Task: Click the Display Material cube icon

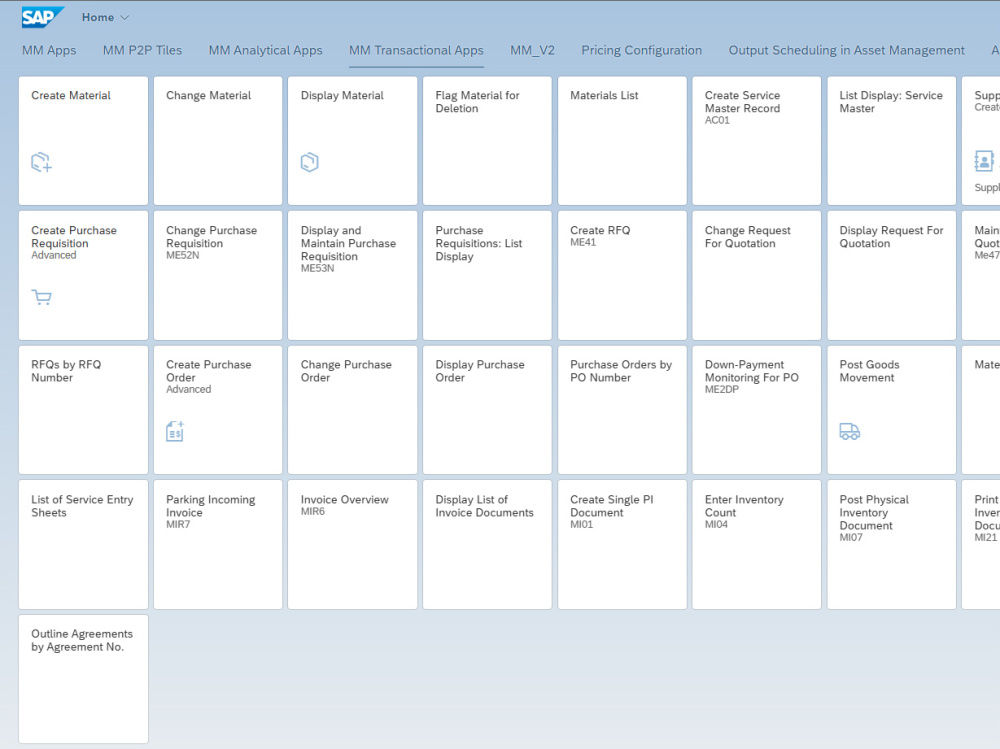Action: (309, 162)
